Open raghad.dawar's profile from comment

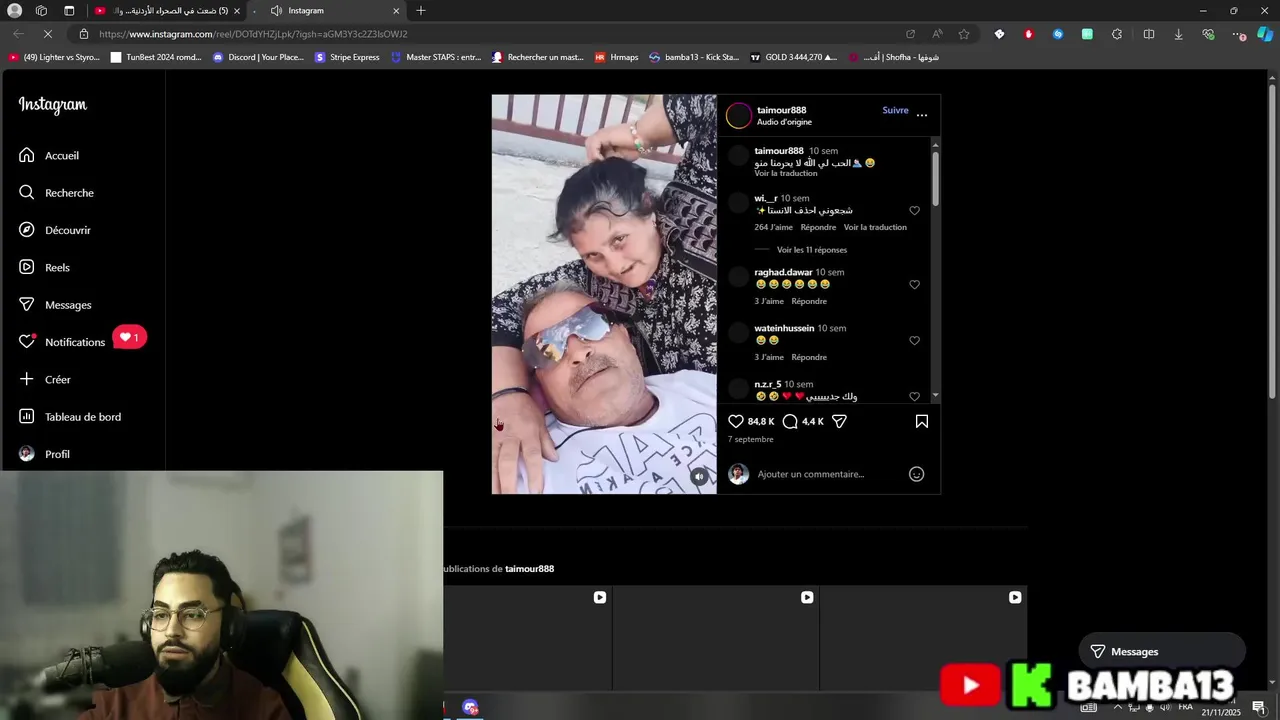783,272
